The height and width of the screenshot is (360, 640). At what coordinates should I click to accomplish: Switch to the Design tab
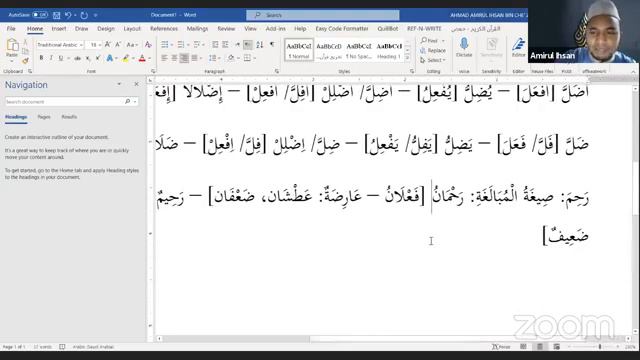pyautogui.click(x=106, y=29)
